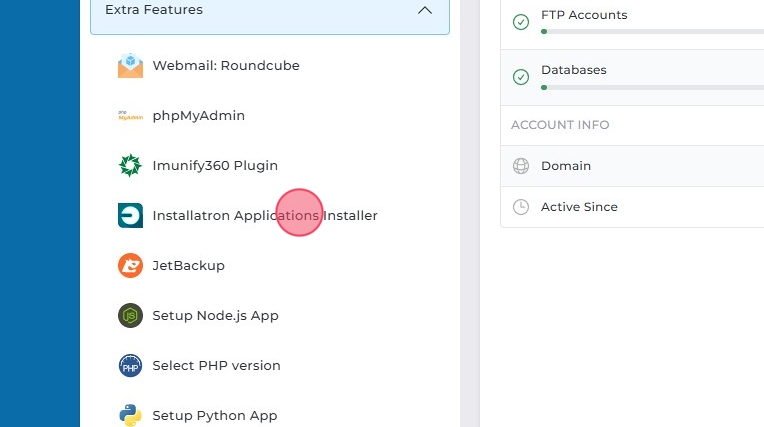Click the Databases usage progress bar
Screen dimensions: 764x427
(652, 88)
